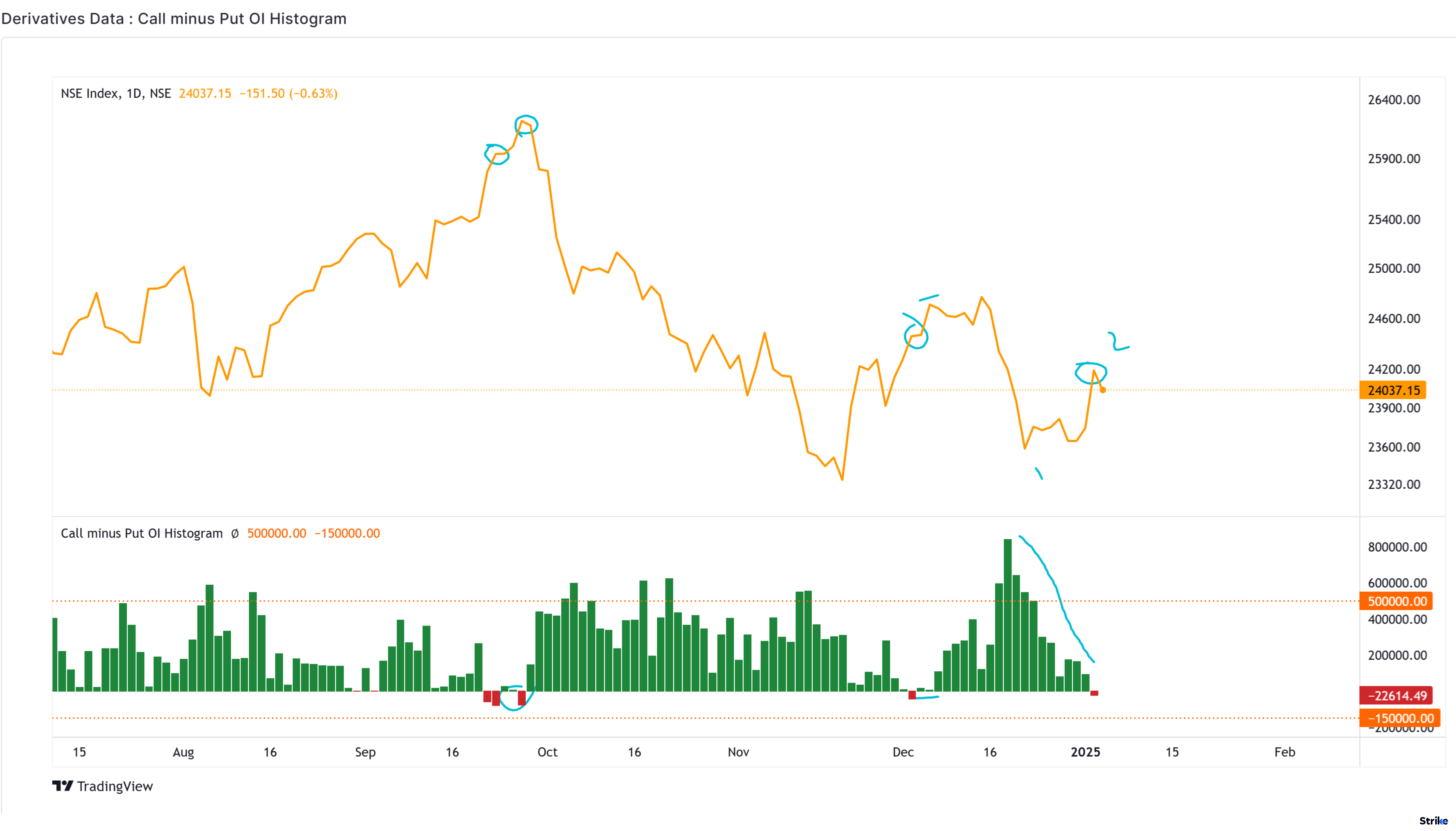Click the 600000.00 histogram axis label
1456x831 pixels.
[x=1397, y=583]
